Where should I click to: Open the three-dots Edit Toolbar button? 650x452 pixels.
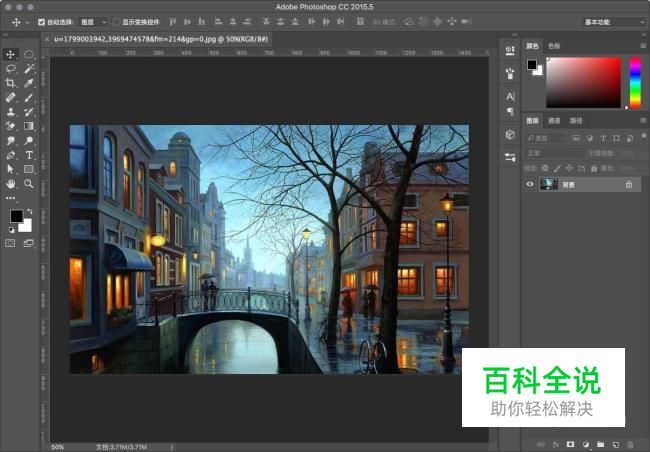pos(10,198)
